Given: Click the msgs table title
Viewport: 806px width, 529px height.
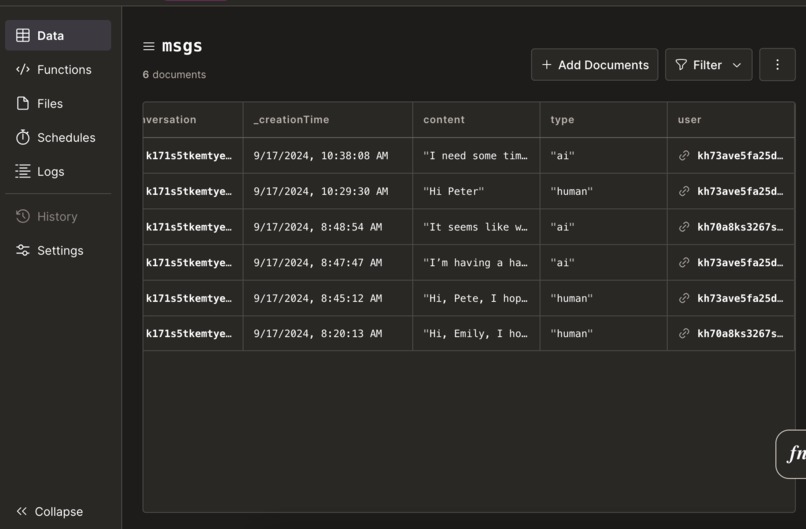Looking at the screenshot, I should (x=182, y=46).
